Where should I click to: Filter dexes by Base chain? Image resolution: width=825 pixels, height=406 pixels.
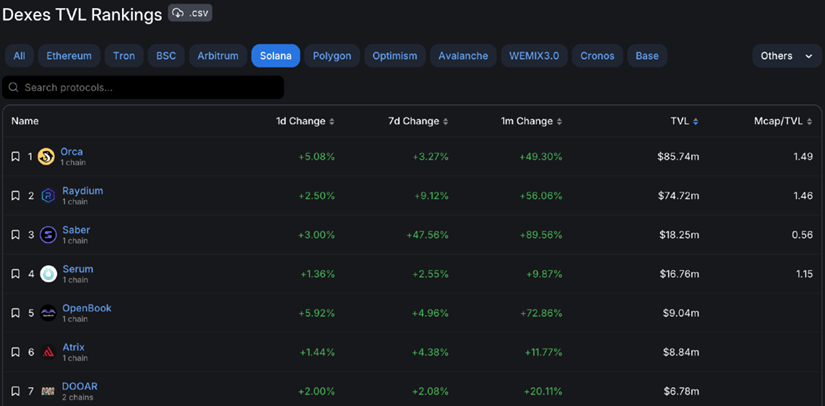coord(647,56)
